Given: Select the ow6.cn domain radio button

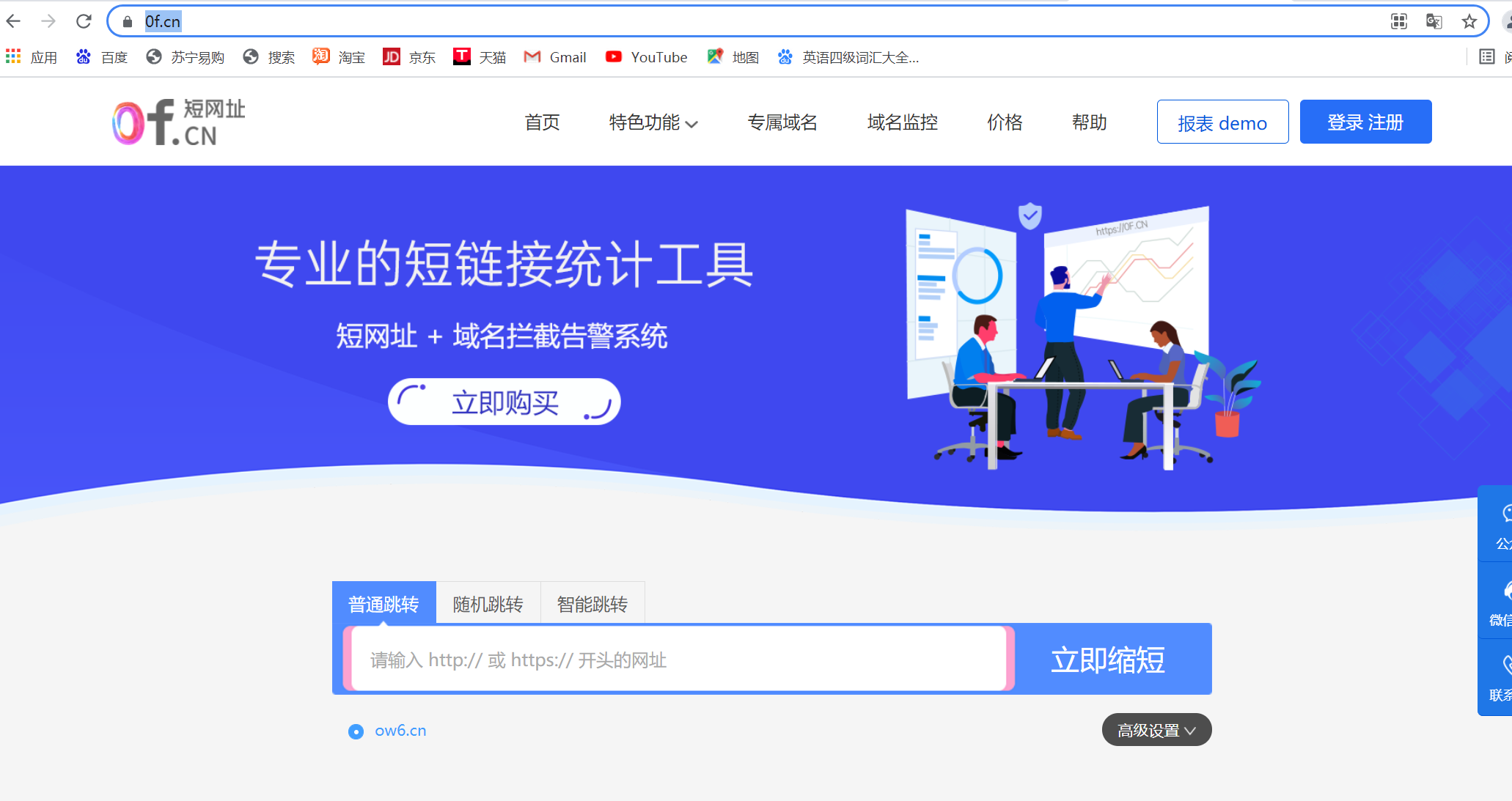Looking at the screenshot, I should click(356, 731).
